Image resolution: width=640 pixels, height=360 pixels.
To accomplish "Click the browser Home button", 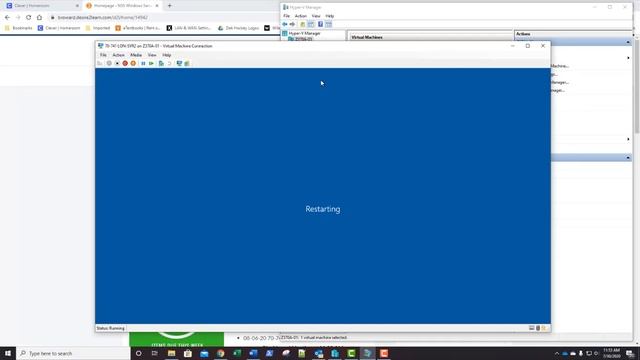I will 39,18.
